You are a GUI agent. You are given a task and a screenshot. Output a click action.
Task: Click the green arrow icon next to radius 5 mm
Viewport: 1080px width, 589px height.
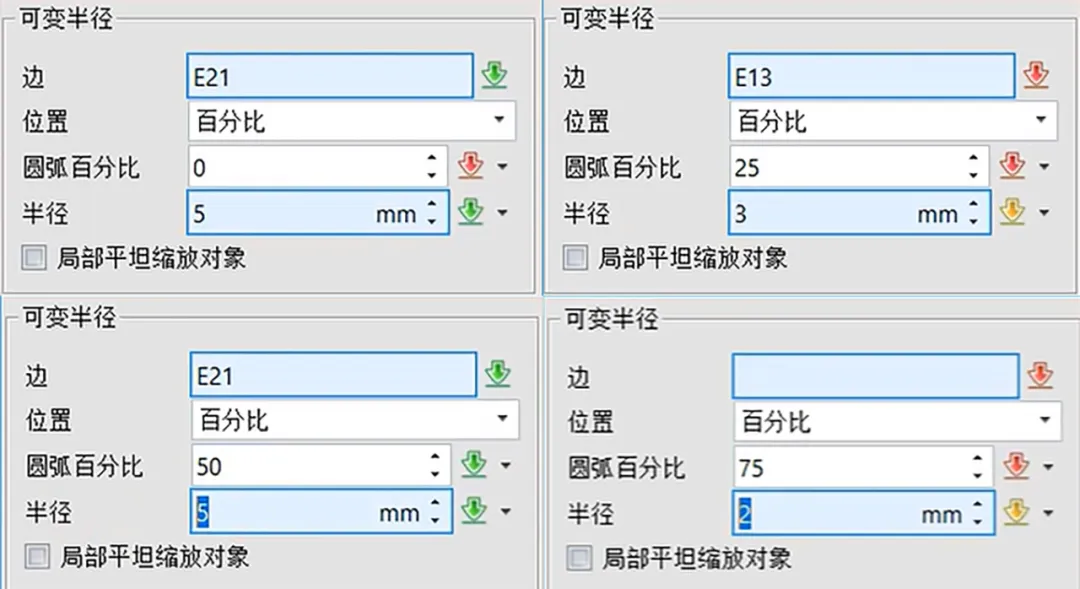tap(470, 212)
